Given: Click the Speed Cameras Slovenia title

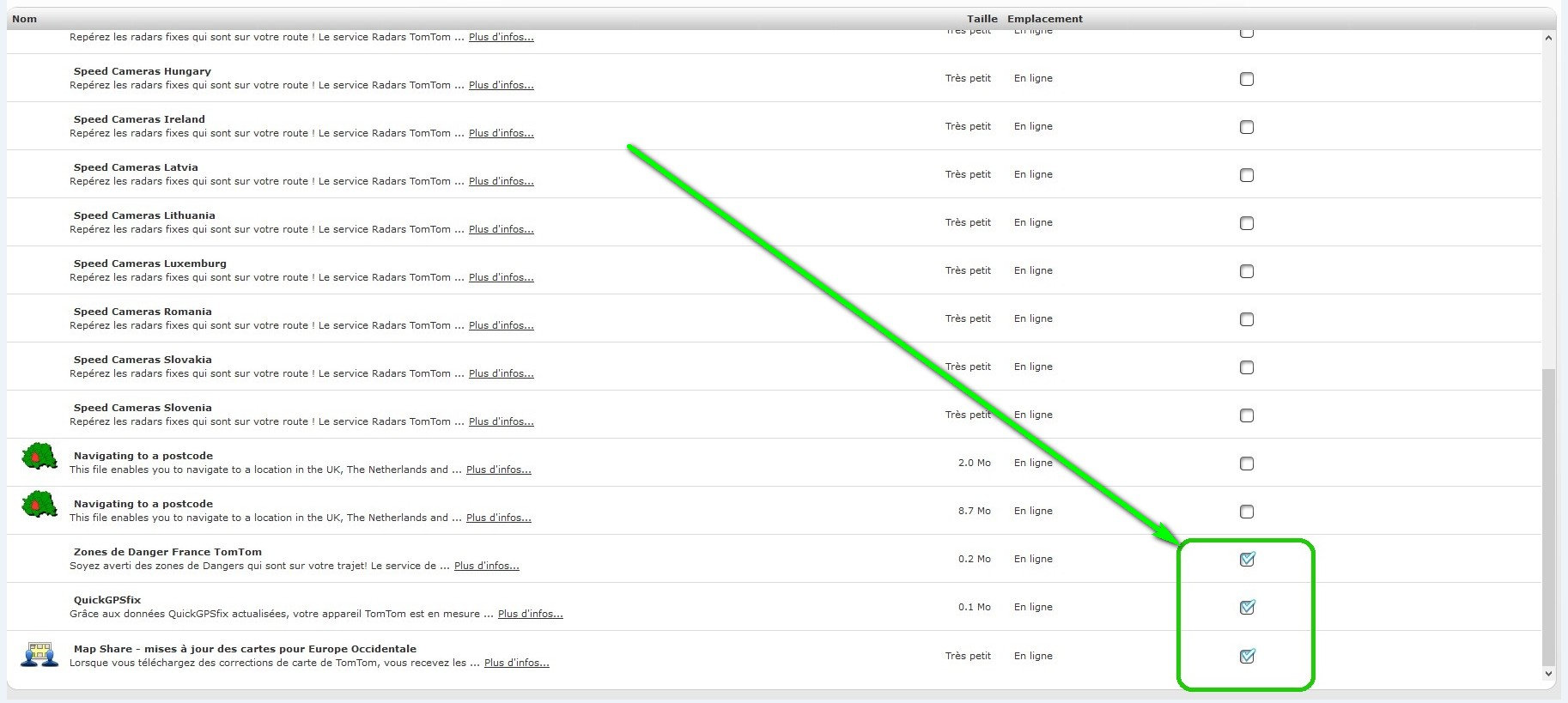Looking at the screenshot, I should coord(143,408).
